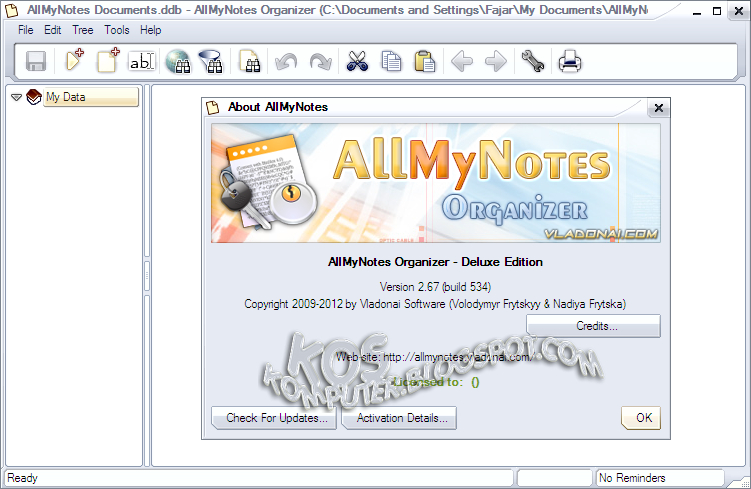
Task: Open the Help menu
Action: [150, 30]
